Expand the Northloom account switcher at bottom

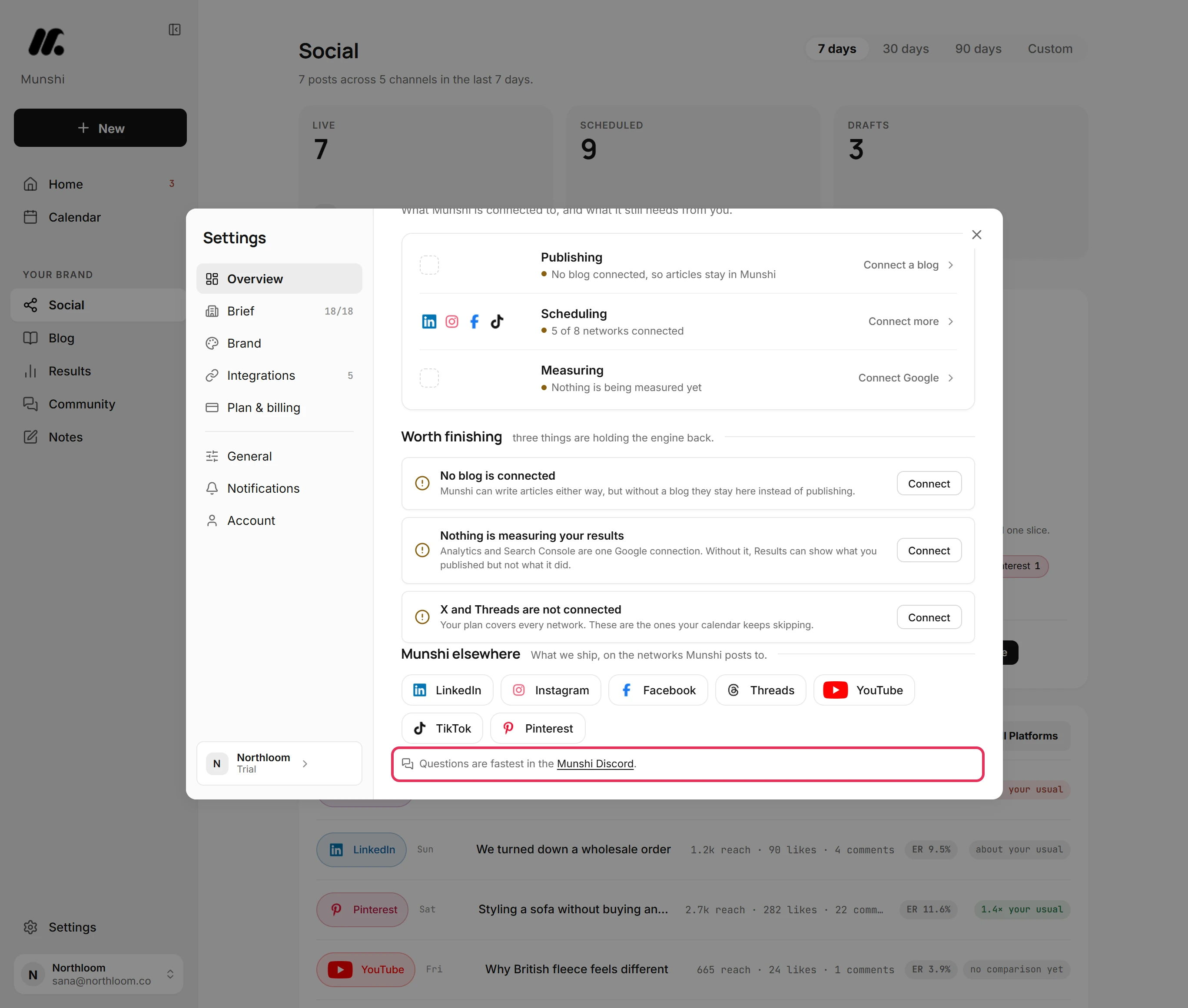(98, 974)
